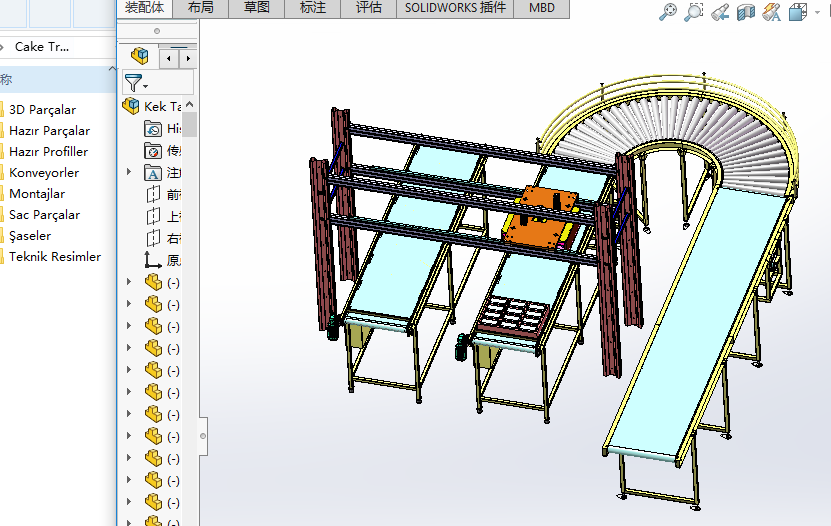Screen dimensions: 831x526
Task: Open the Konveyorler folder
Action: click(x=44, y=173)
